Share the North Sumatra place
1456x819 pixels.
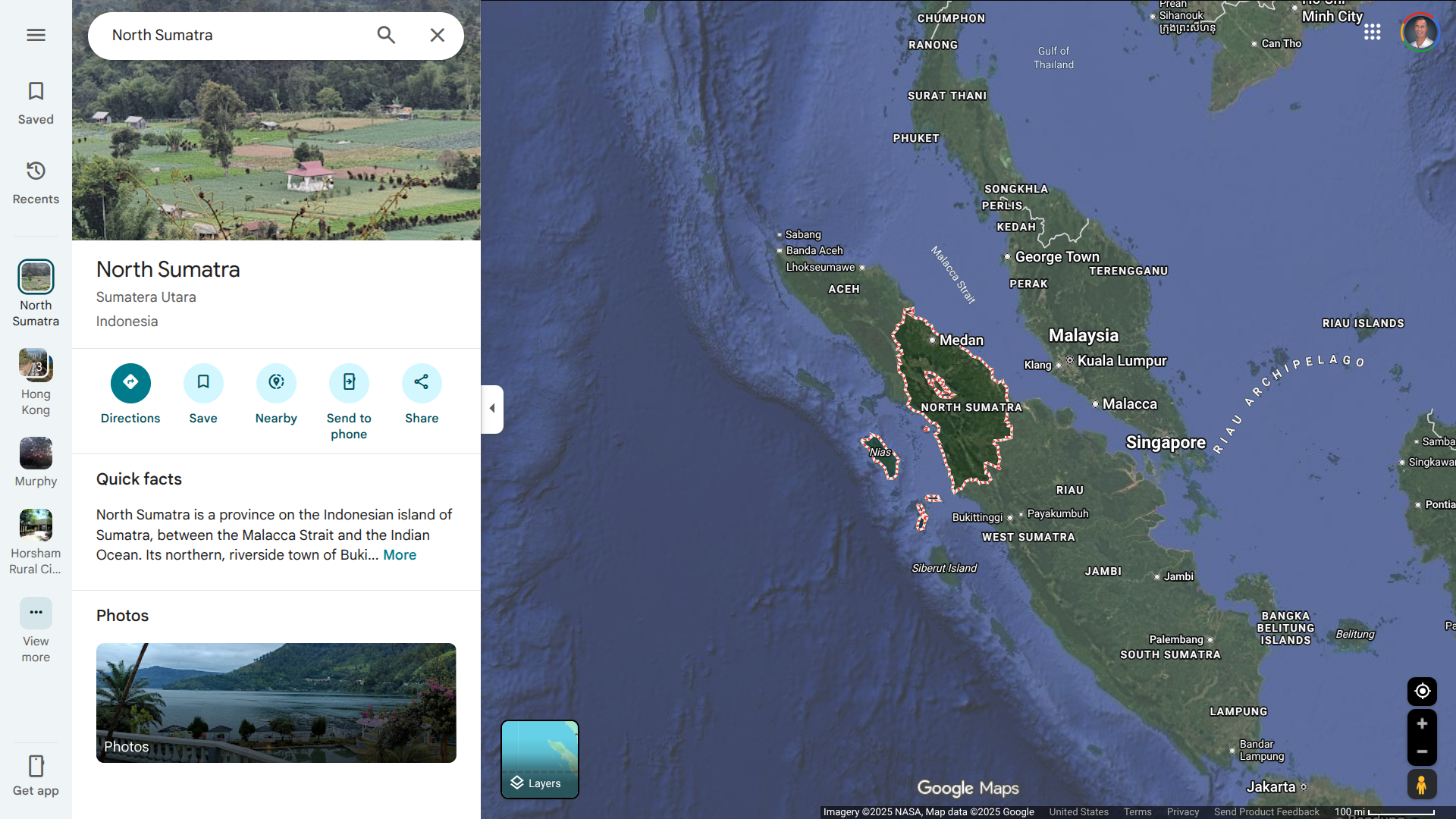click(x=422, y=384)
